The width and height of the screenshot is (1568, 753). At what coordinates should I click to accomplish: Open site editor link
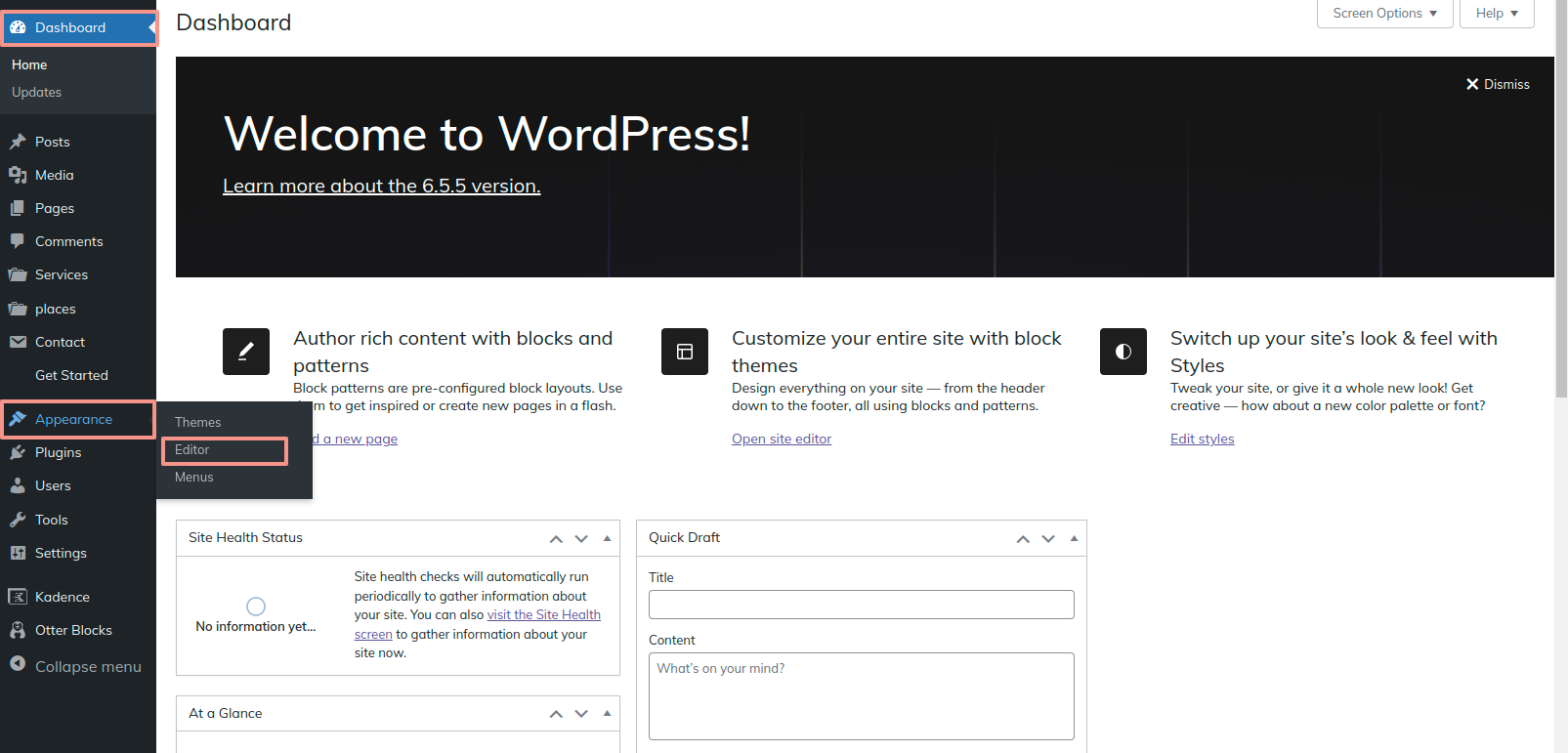pyautogui.click(x=782, y=439)
